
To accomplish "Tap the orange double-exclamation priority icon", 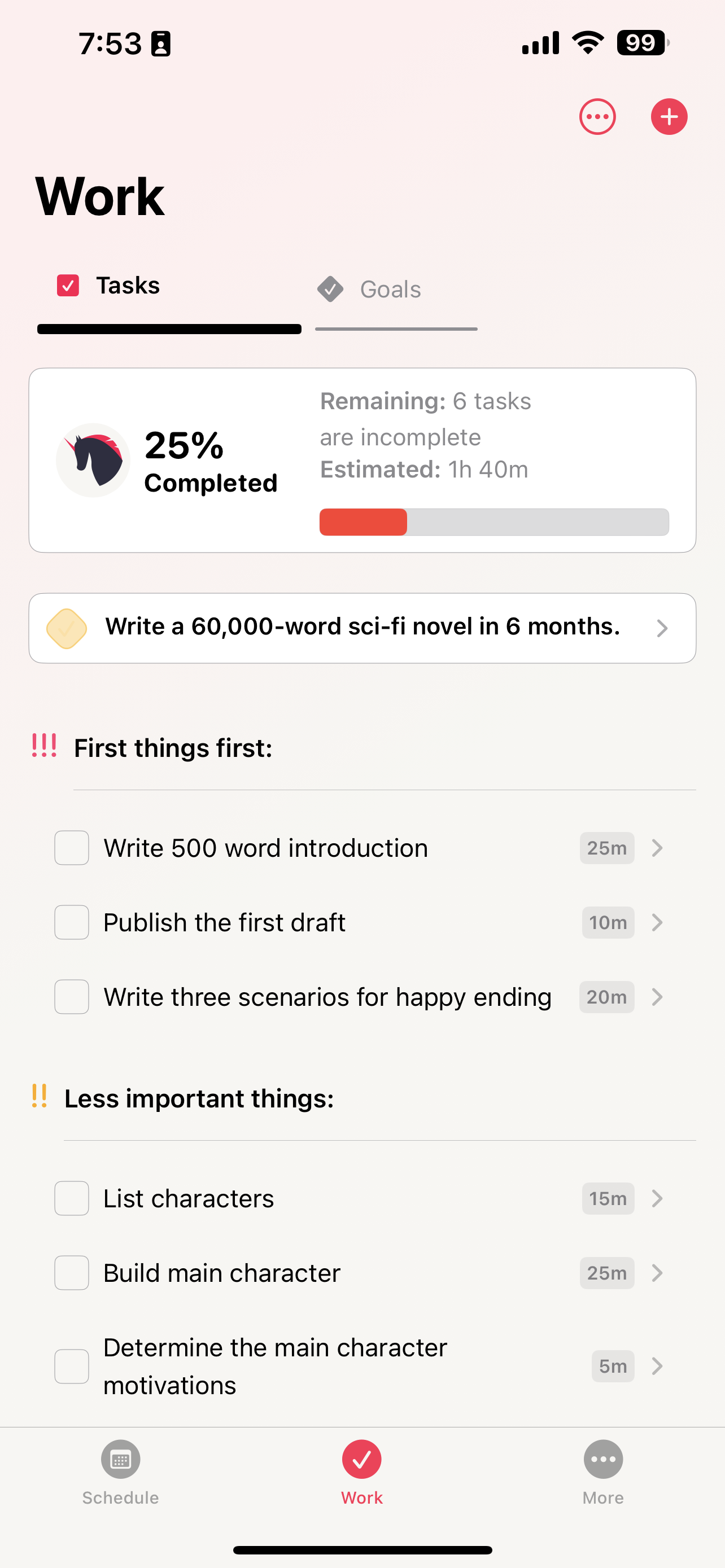I will click(x=40, y=1096).
